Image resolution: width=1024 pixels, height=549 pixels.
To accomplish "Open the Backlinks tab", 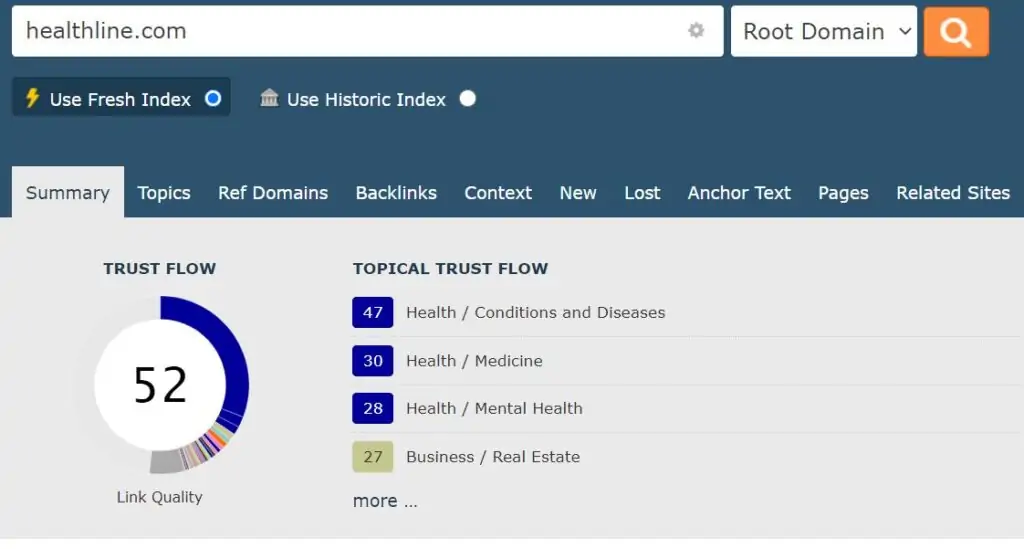I will (x=396, y=193).
